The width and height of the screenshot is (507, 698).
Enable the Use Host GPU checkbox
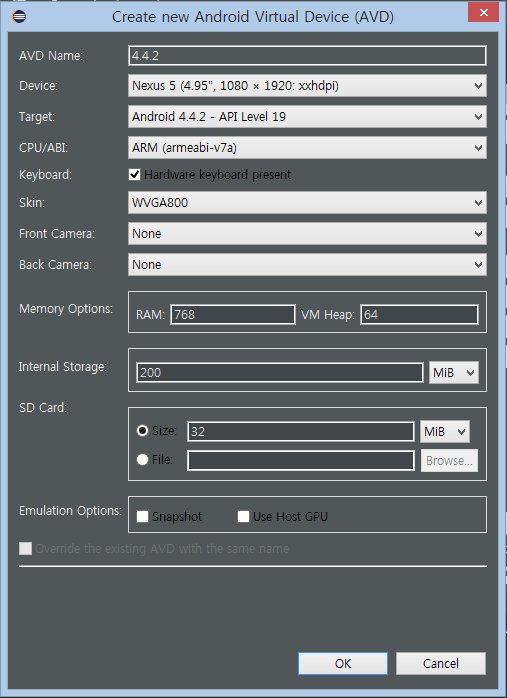click(x=243, y=516)
